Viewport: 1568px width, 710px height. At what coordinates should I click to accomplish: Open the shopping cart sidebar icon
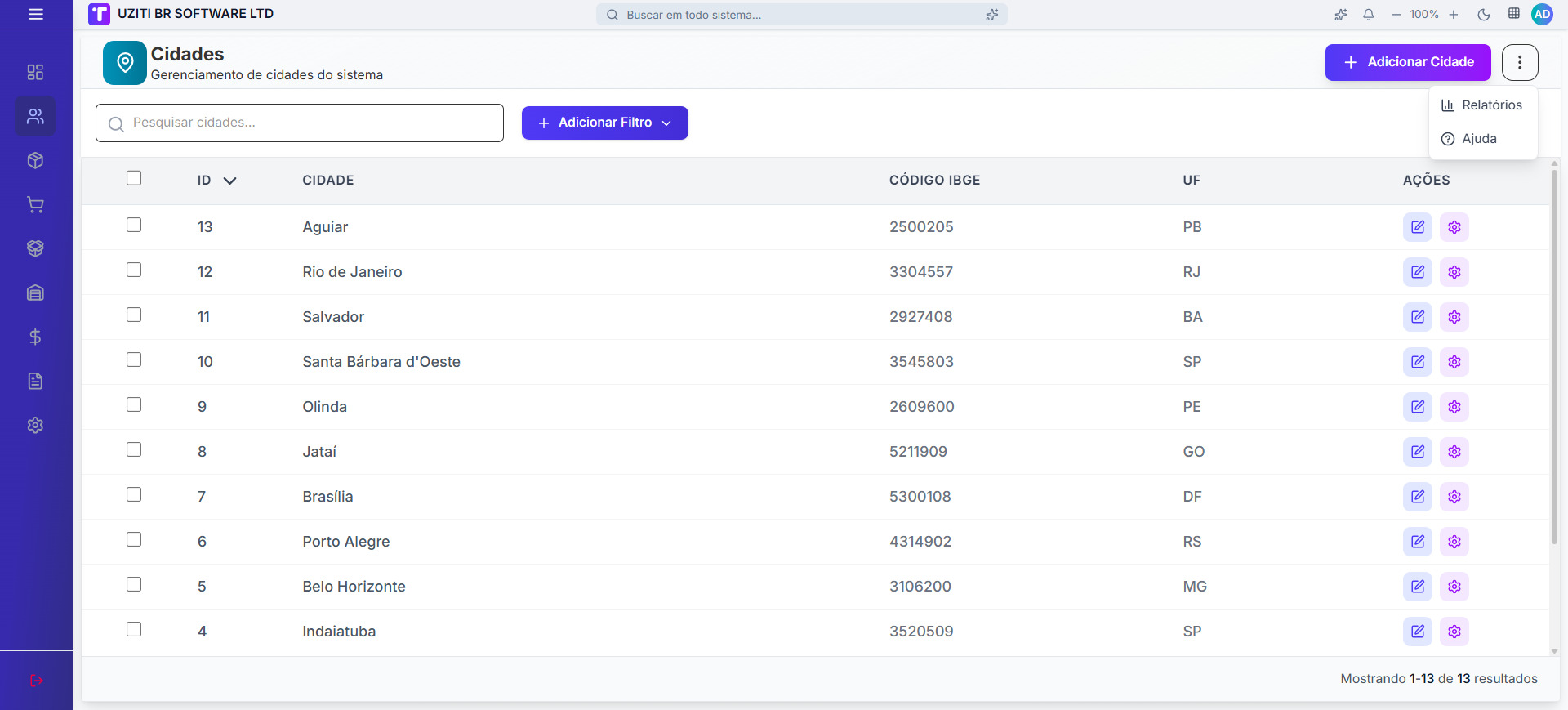tap(35, 204)
